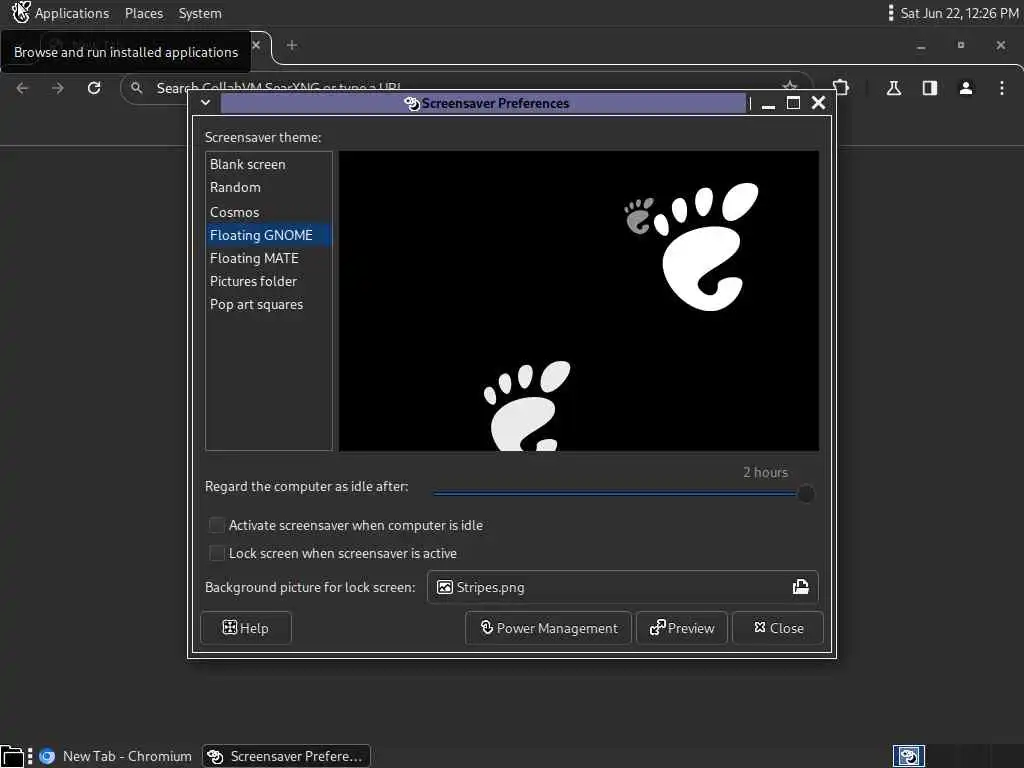The height and width of the screenshot is (768, 1024).
Task: Open the Applications menu
Action: click(72, 13)
